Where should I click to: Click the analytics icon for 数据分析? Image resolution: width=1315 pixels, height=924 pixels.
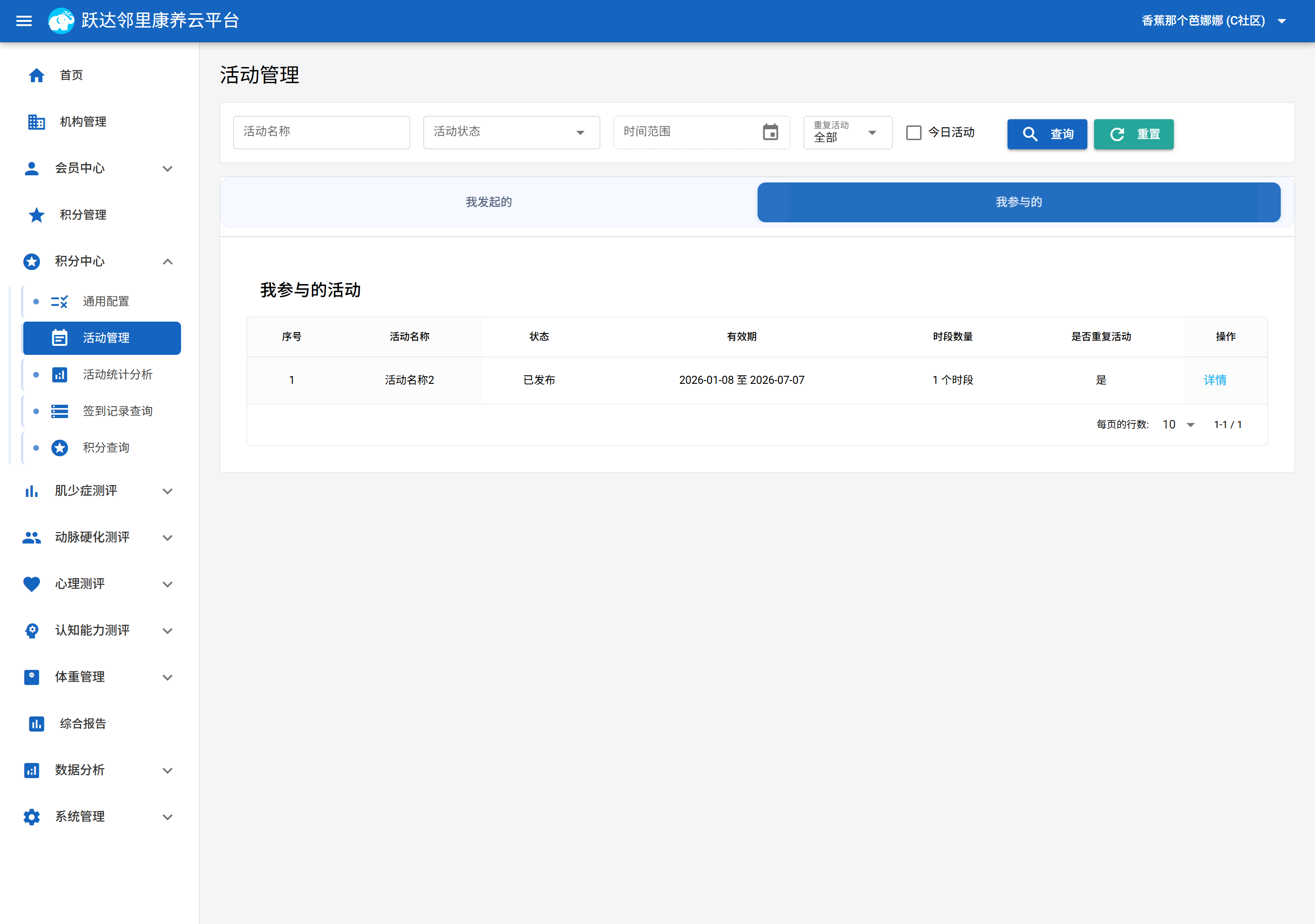(x=31, y=771)
